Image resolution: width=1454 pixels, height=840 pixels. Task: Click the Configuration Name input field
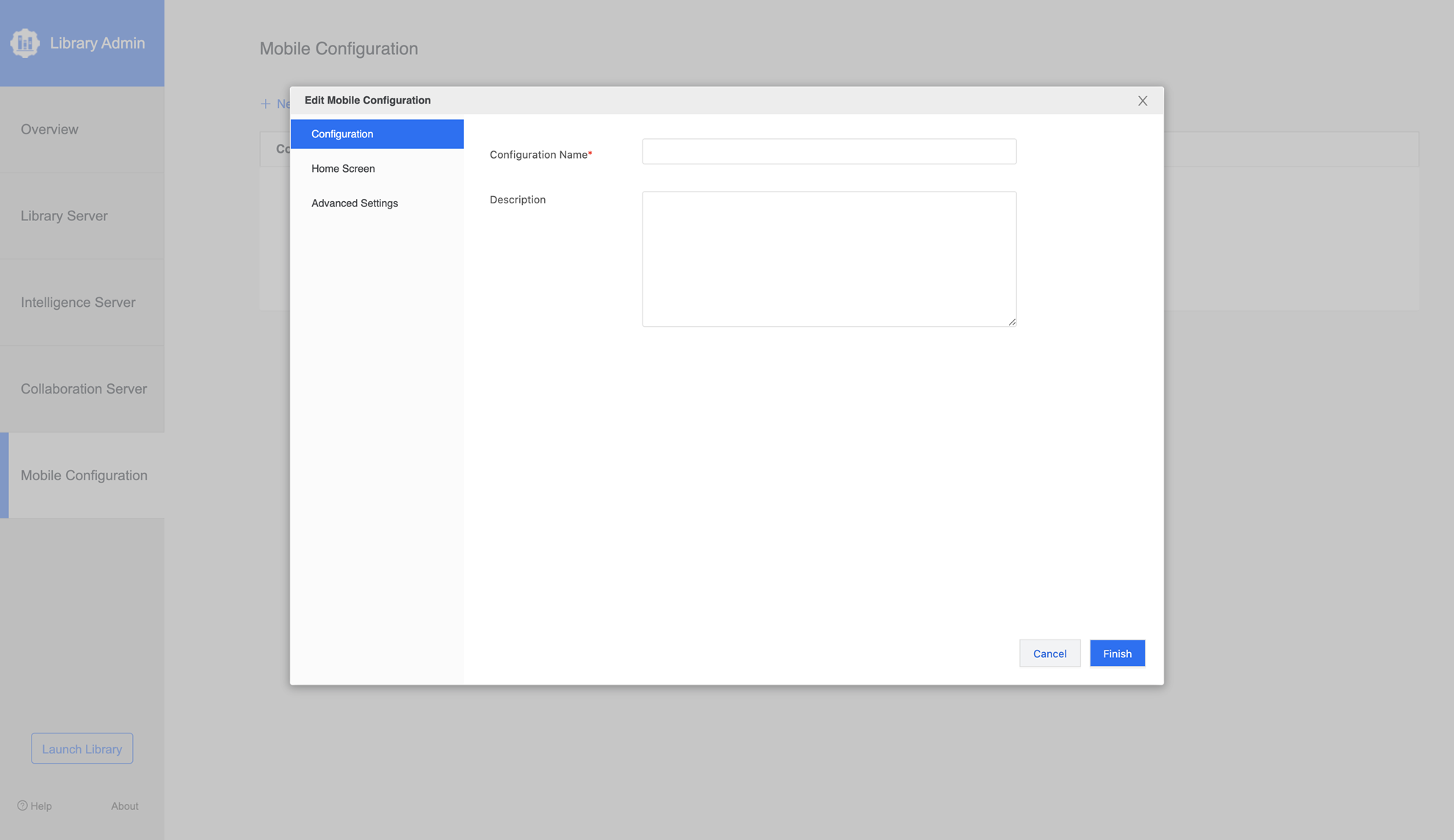tap(828, 151)
